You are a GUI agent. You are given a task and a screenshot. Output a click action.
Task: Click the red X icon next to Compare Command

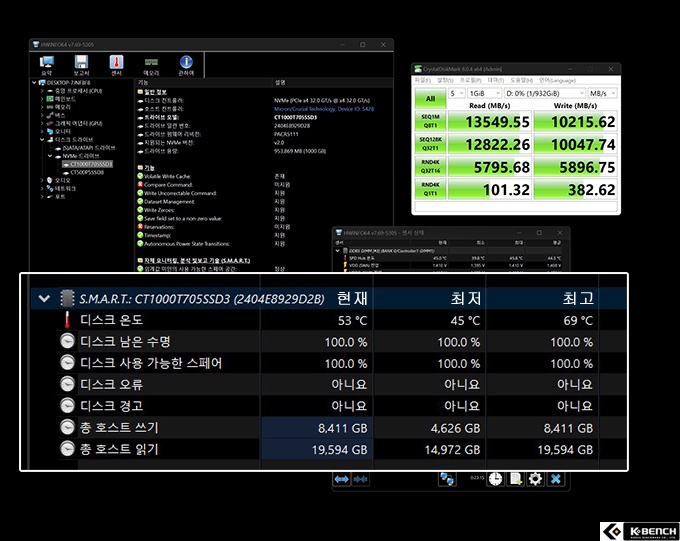coord(140,184)
